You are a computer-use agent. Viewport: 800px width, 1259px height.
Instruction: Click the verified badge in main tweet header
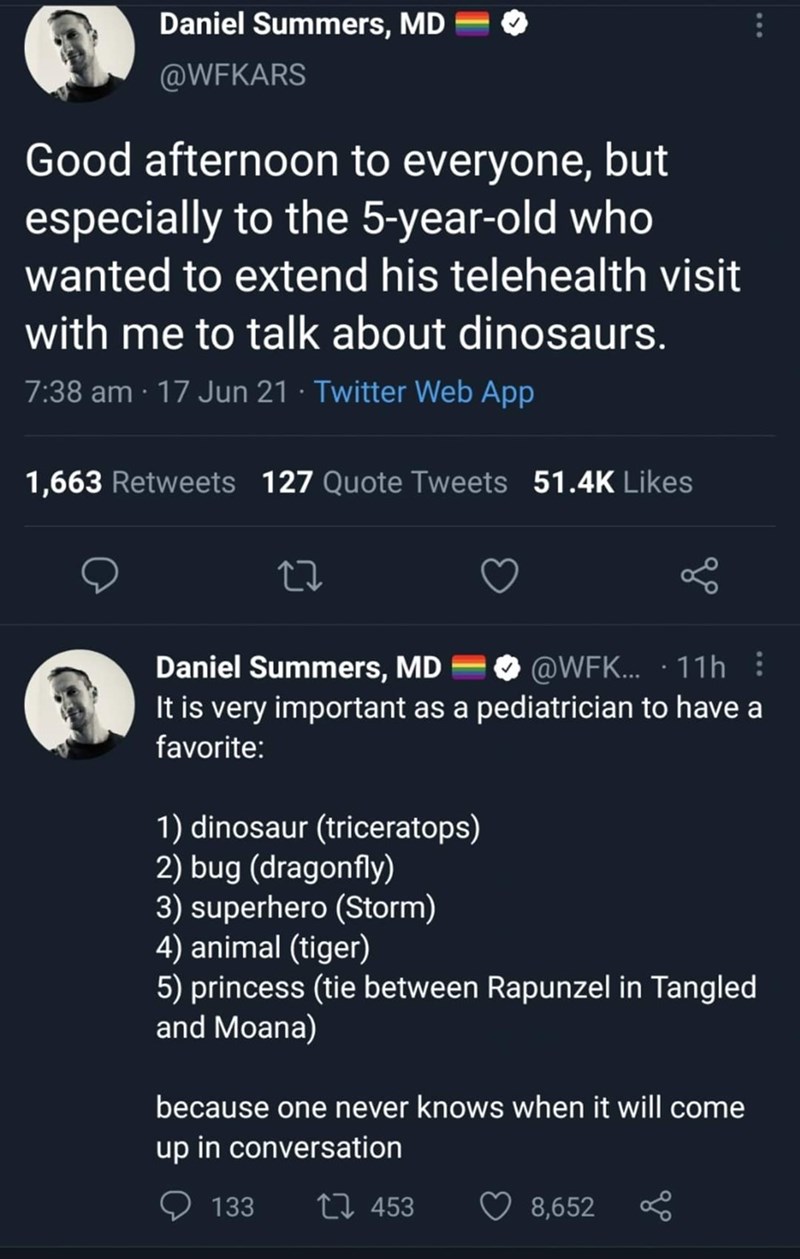point(513,27)
